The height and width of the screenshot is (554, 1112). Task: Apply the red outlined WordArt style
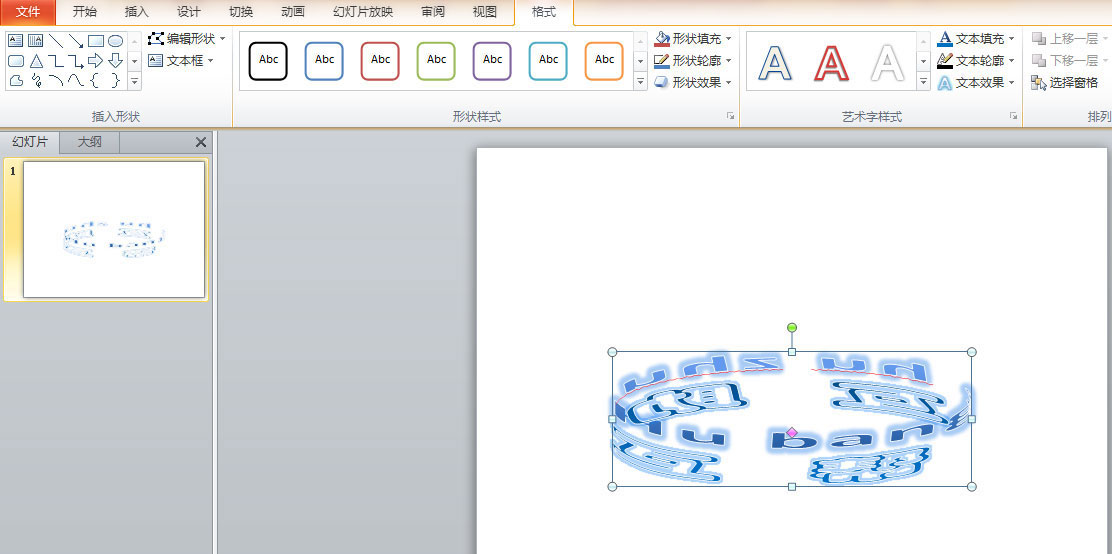pyautogui.click(x=831, y=62)
